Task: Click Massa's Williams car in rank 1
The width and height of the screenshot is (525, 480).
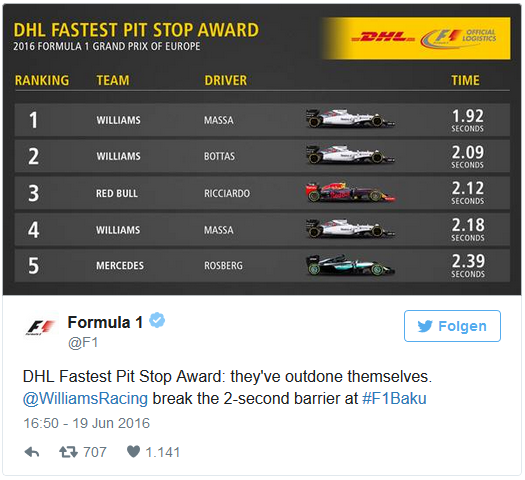Action: 350,118
